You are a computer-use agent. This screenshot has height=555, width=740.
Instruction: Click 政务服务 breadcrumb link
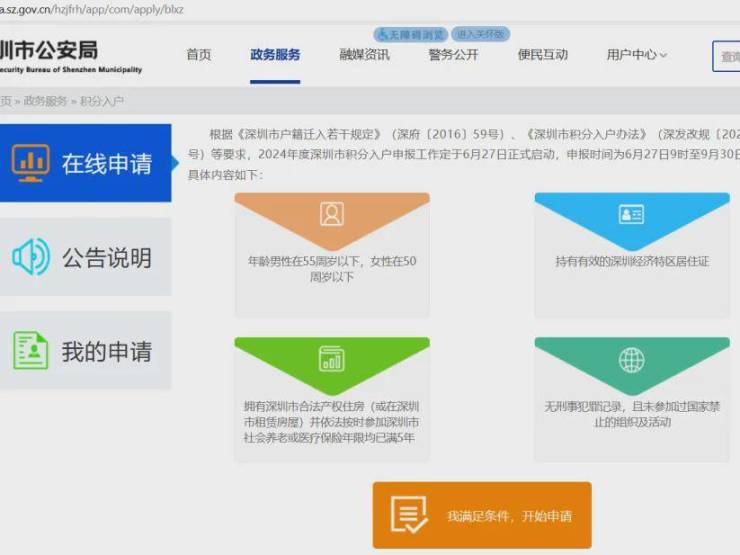(45, 101)
